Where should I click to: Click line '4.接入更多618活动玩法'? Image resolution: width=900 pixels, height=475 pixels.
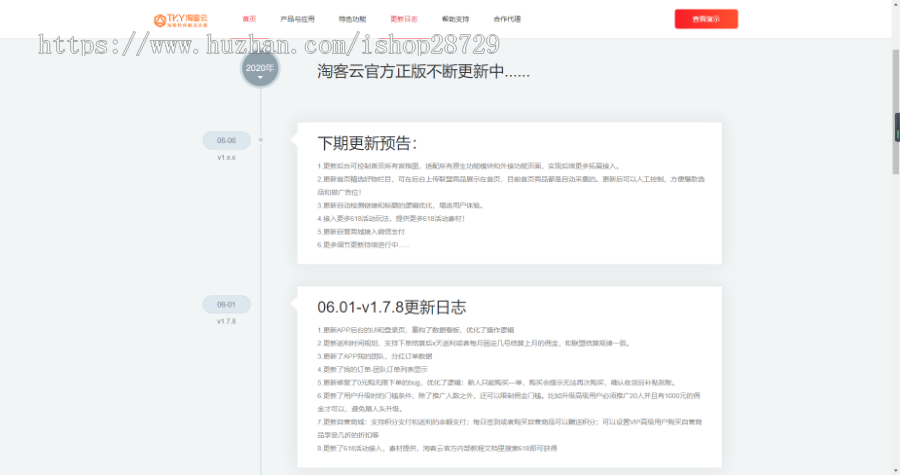pos(391,219)
